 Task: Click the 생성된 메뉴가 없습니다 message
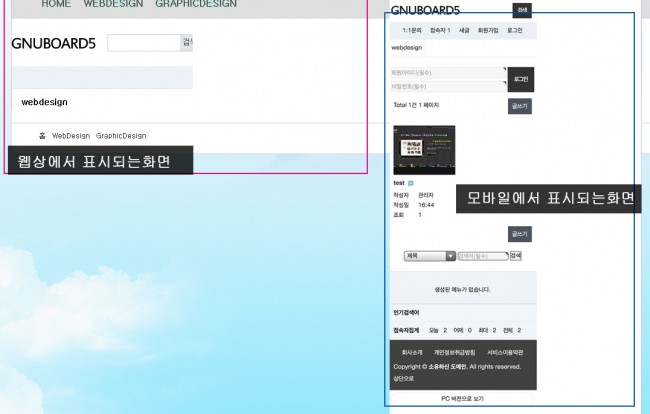[462, 289]
